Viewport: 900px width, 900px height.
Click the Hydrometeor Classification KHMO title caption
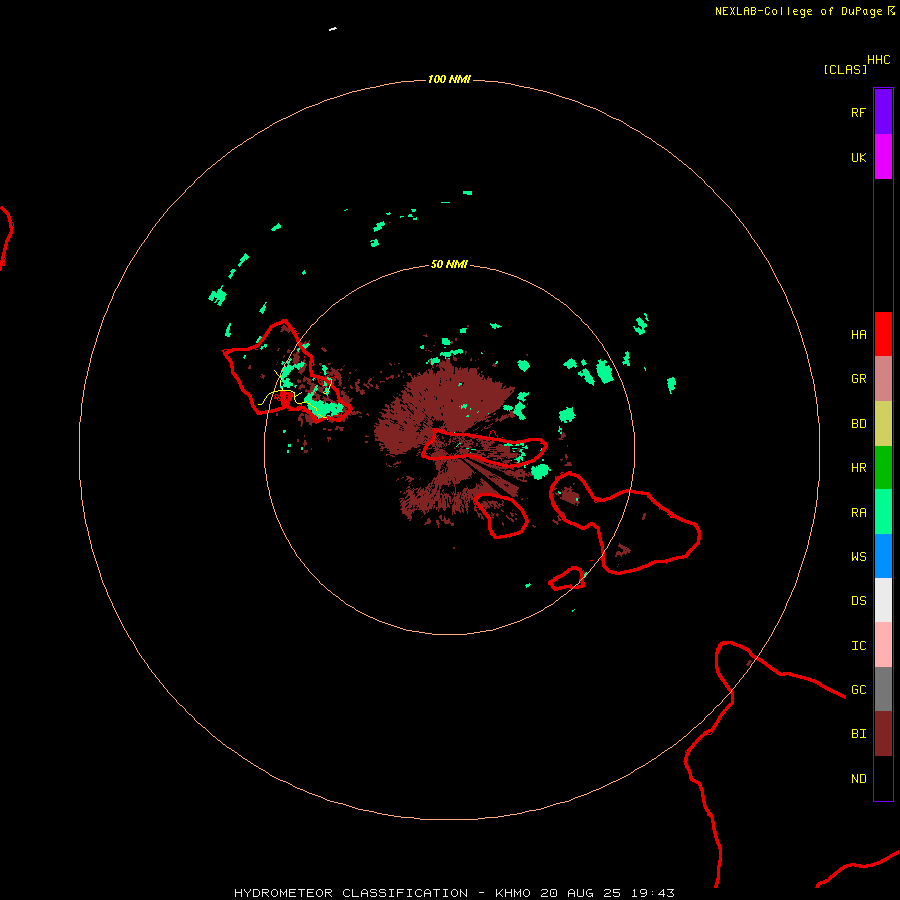click(x=454, y=893)
